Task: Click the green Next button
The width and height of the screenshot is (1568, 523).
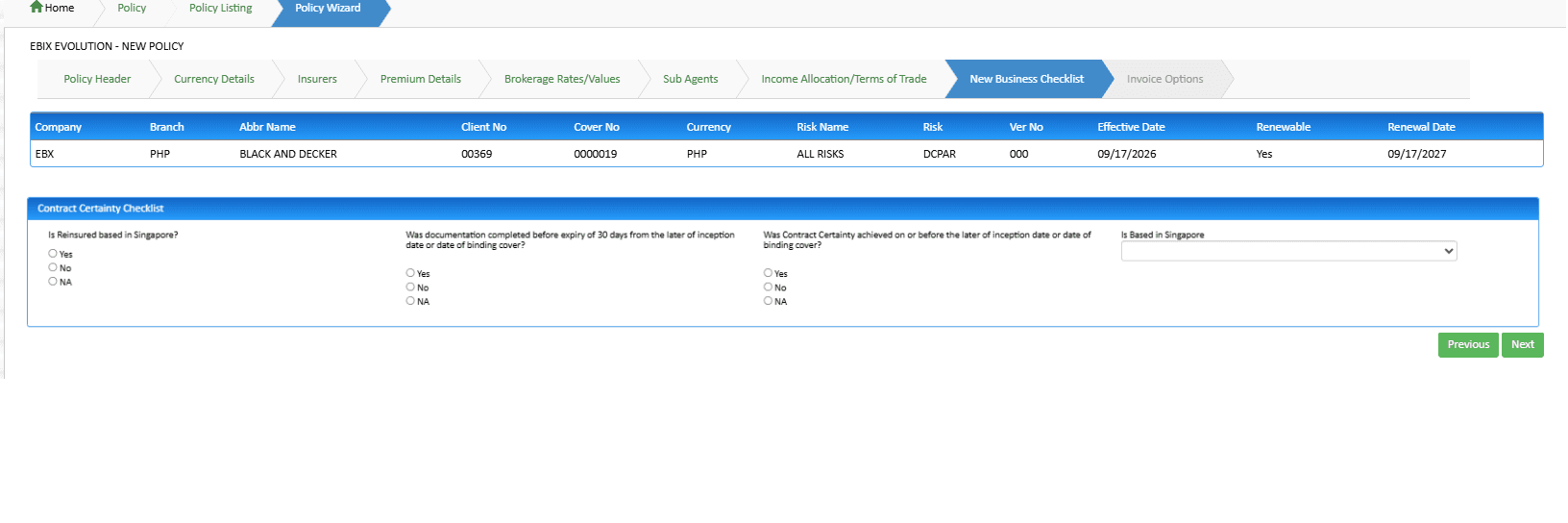Action: pos(1523,345)
